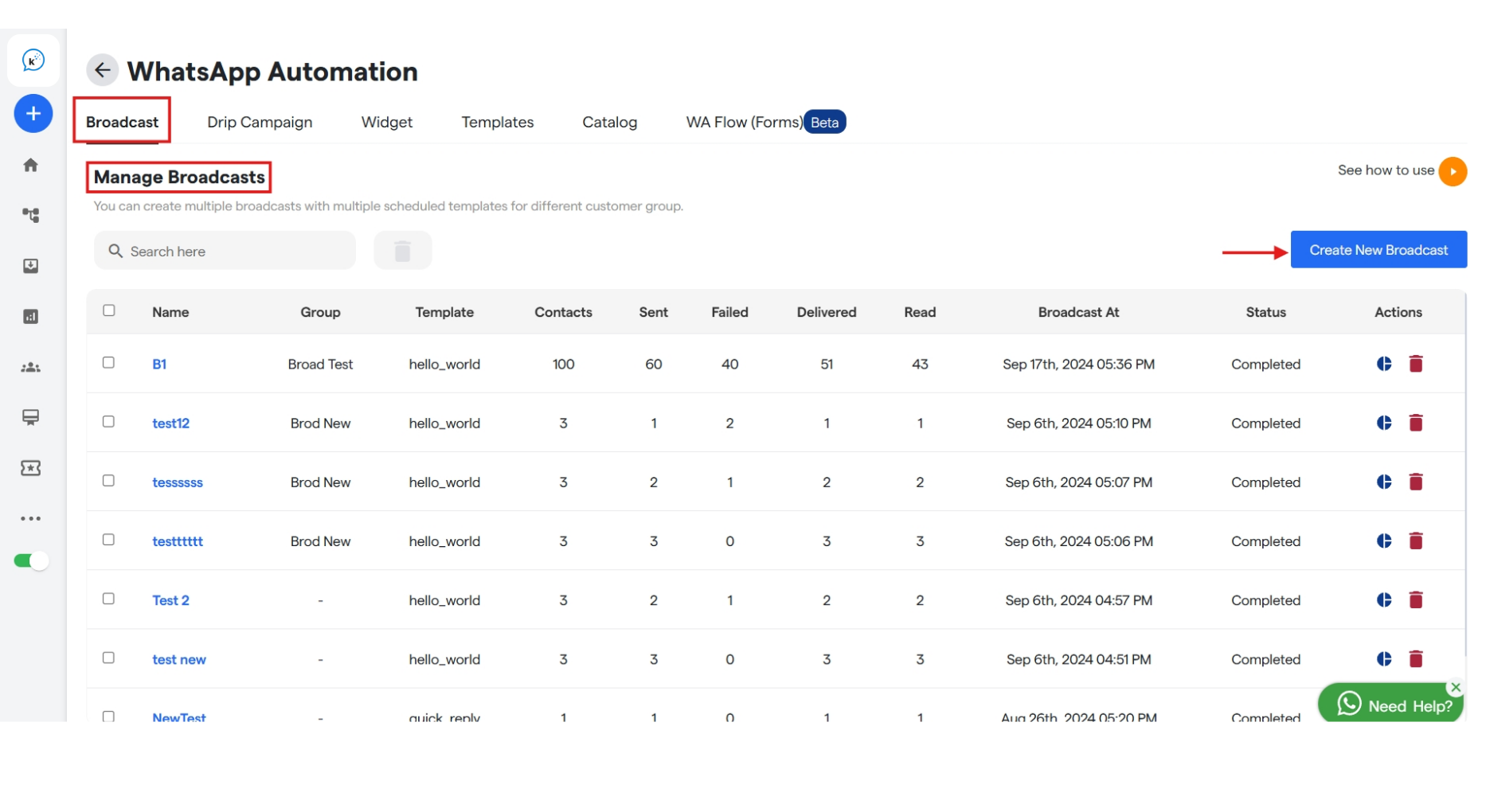Select all broadcasts with header checkbox
The width and height of the screenshot is (1486, 812).
point(109,310)
